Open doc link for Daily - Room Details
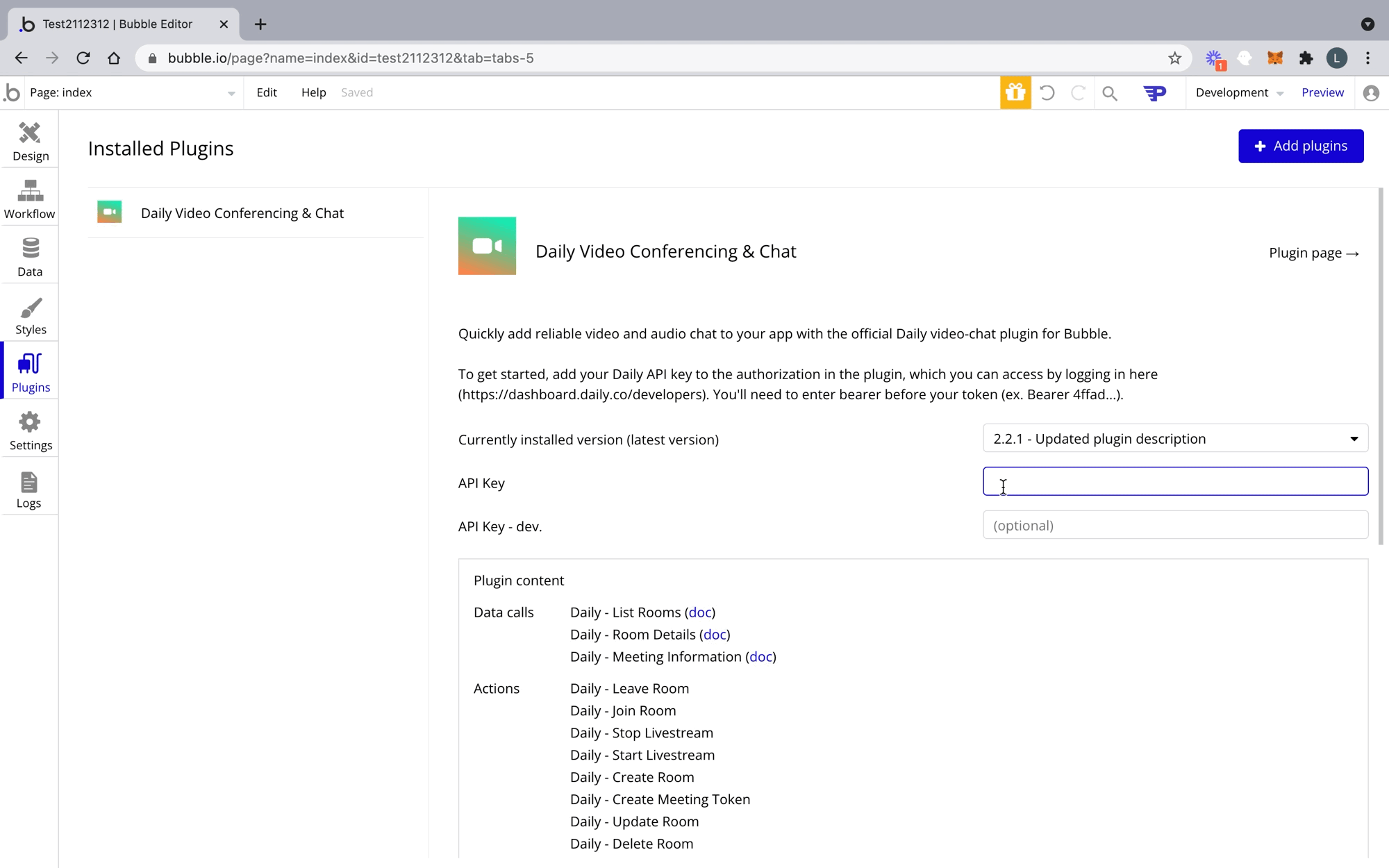The image size is (1389, 868). tap(715, 635)
